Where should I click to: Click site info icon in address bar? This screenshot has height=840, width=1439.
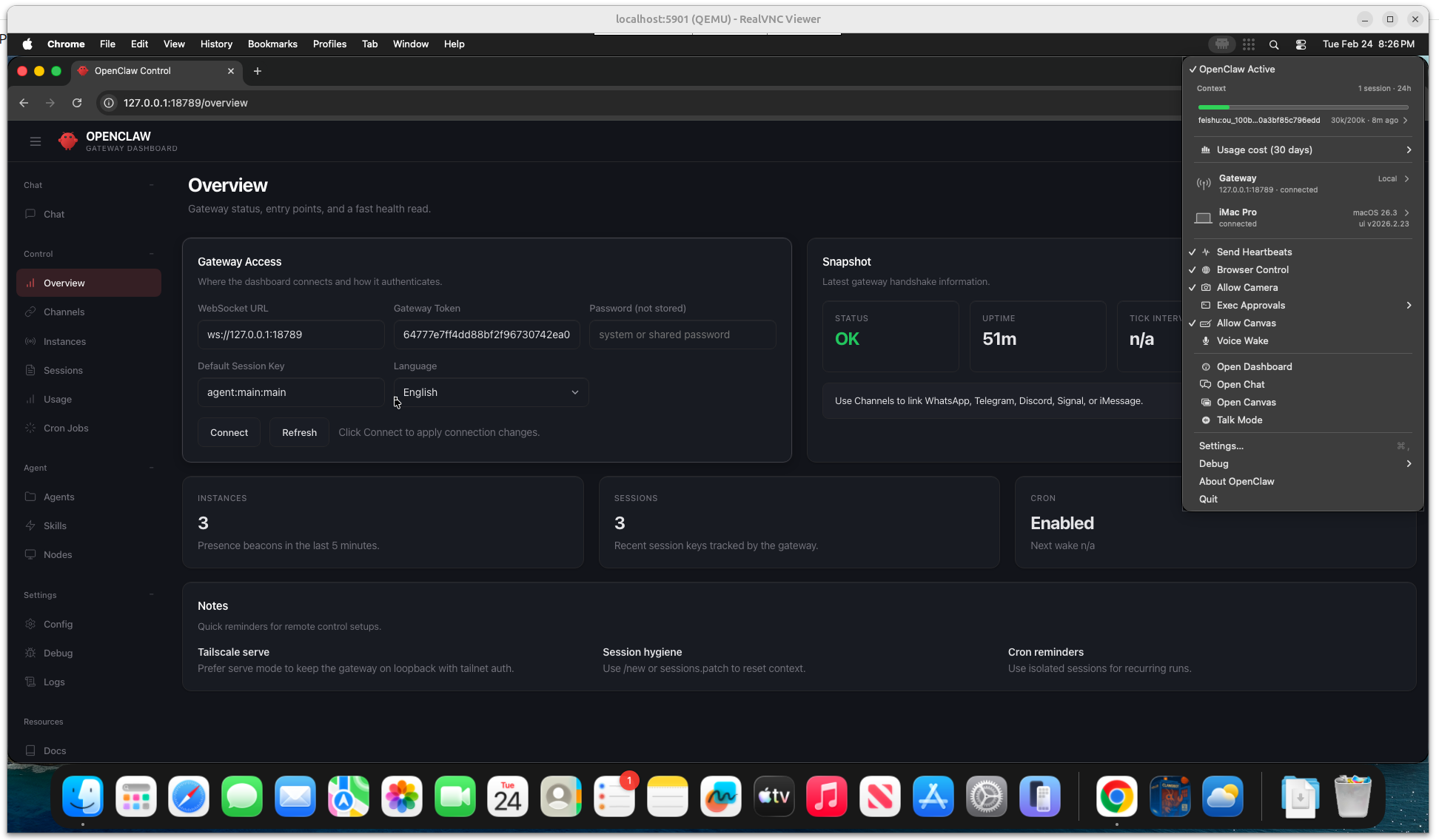point(109,103)
